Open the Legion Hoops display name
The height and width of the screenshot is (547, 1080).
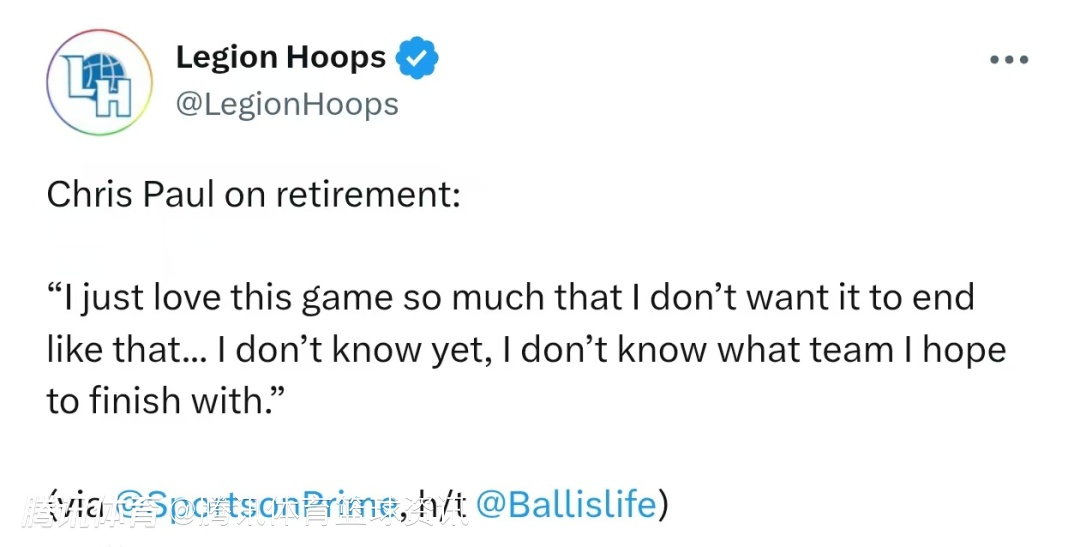(280, 58)
